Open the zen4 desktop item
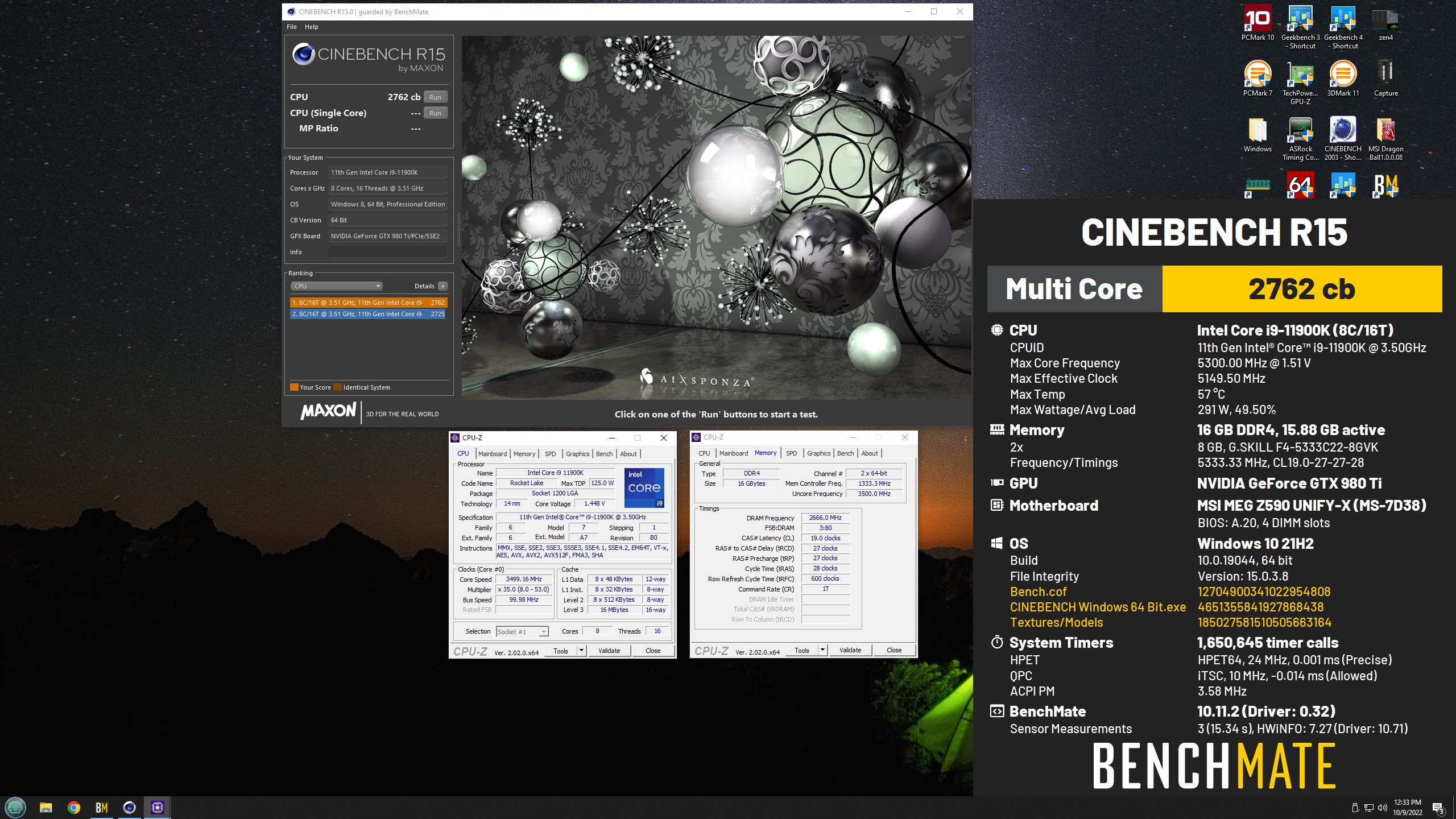The height and width of the screenshot is (819, 1456). [1385, 23]
